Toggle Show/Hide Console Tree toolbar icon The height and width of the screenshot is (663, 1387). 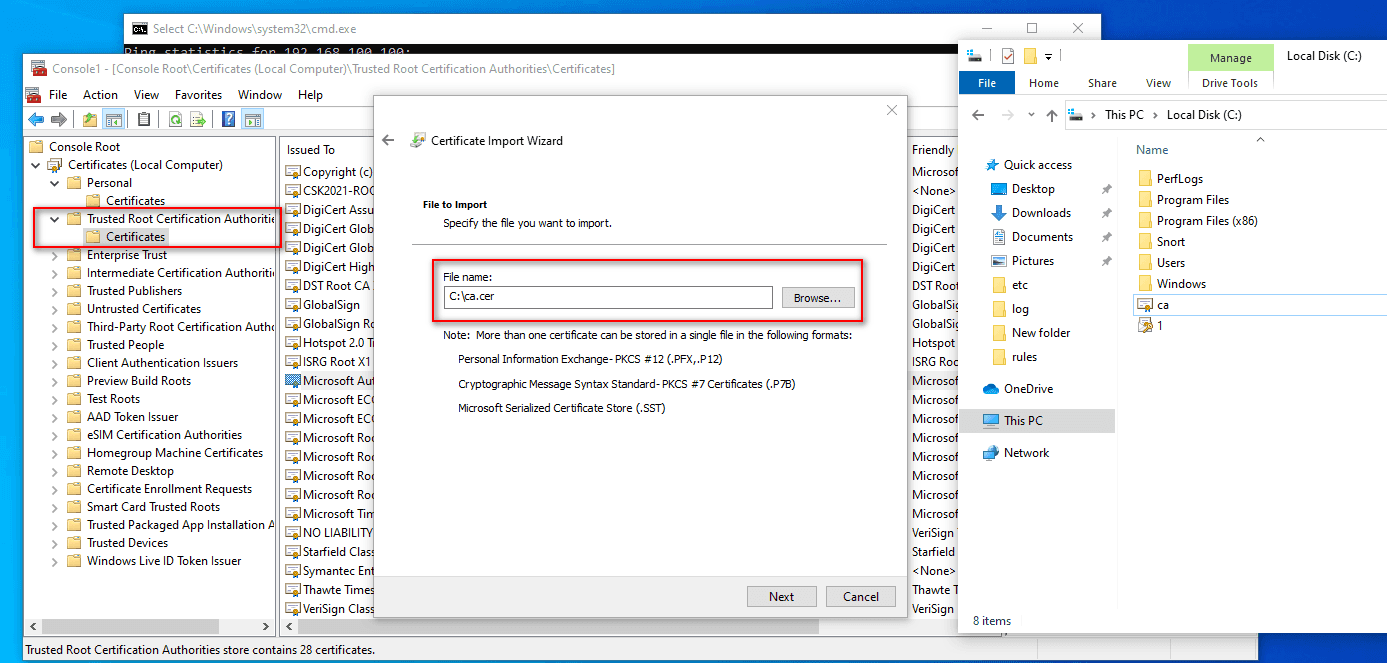click(114, 120)
